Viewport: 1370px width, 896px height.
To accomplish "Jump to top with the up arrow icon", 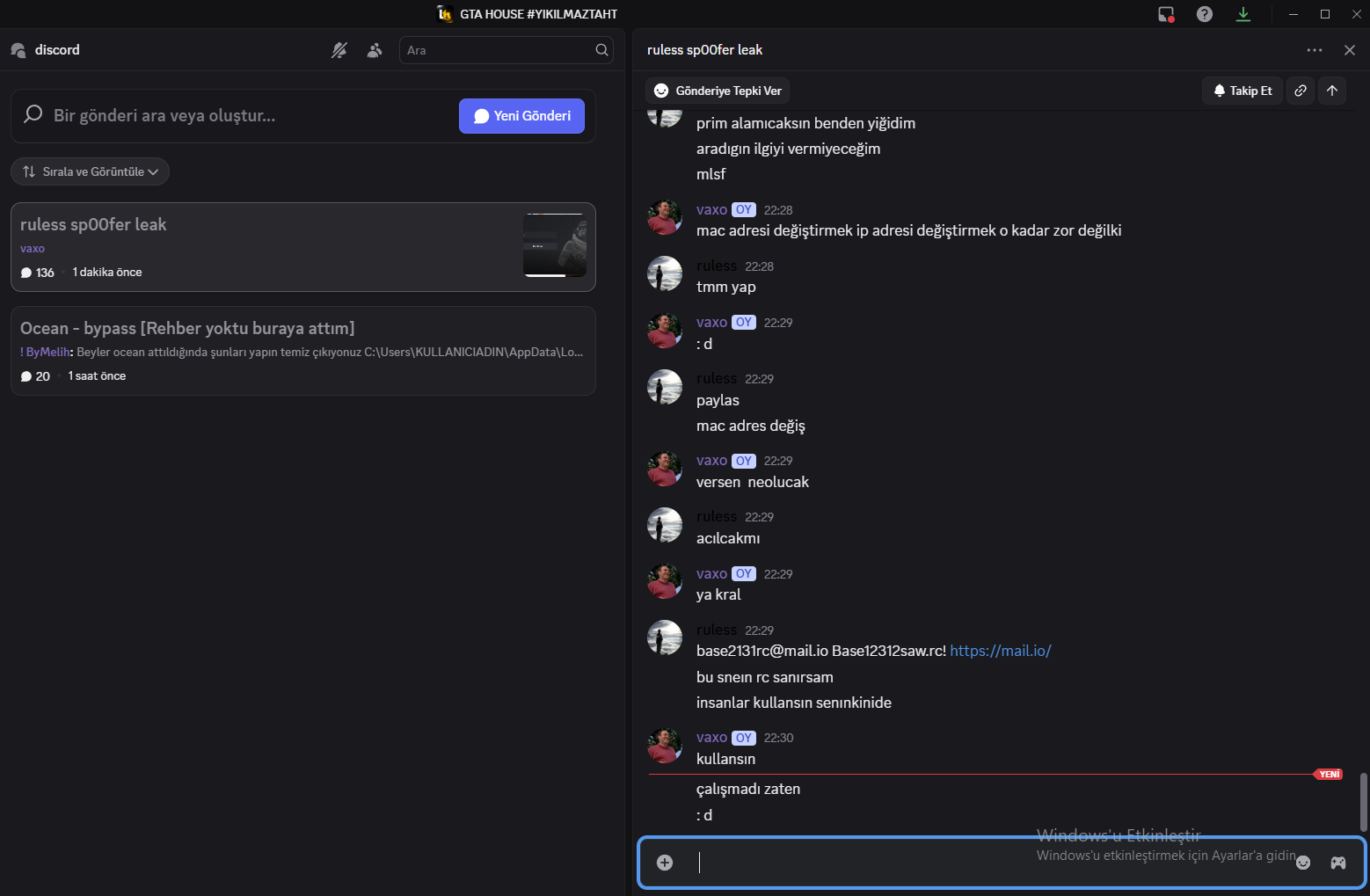I will pyautogui.click(x=1332, y=91).
